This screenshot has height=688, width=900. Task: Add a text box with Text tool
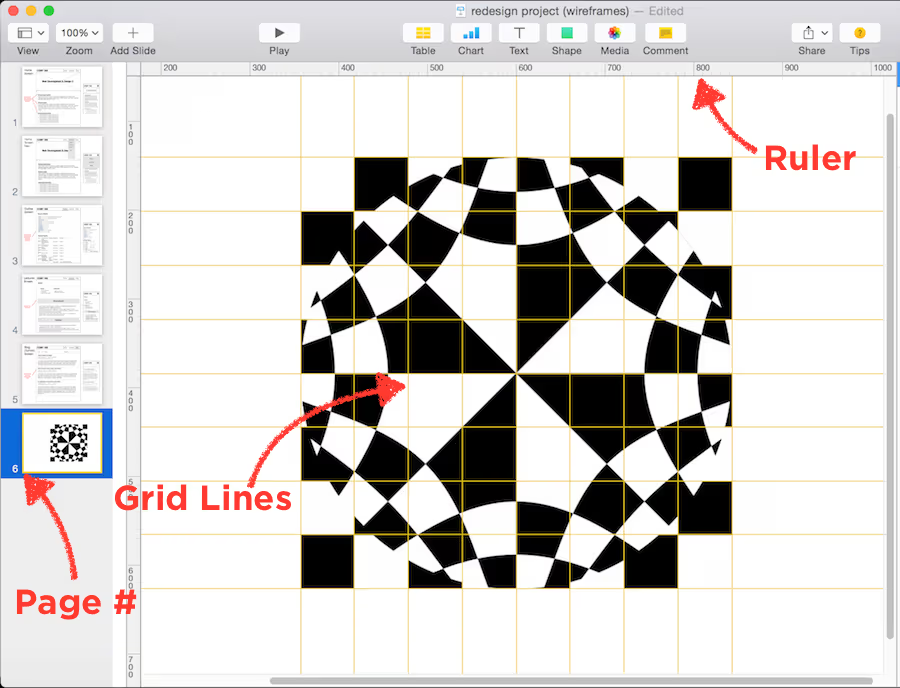[x=519, y=33]
